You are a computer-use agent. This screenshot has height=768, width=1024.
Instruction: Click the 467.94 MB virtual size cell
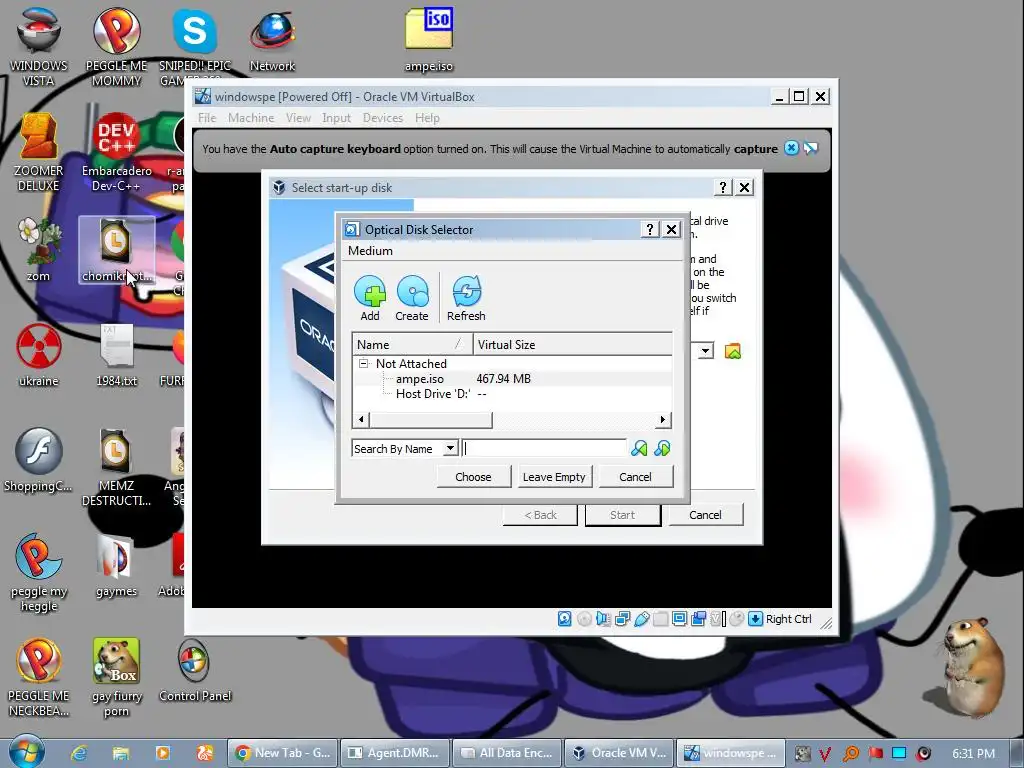pyautogui.click(x=504, y=379)
